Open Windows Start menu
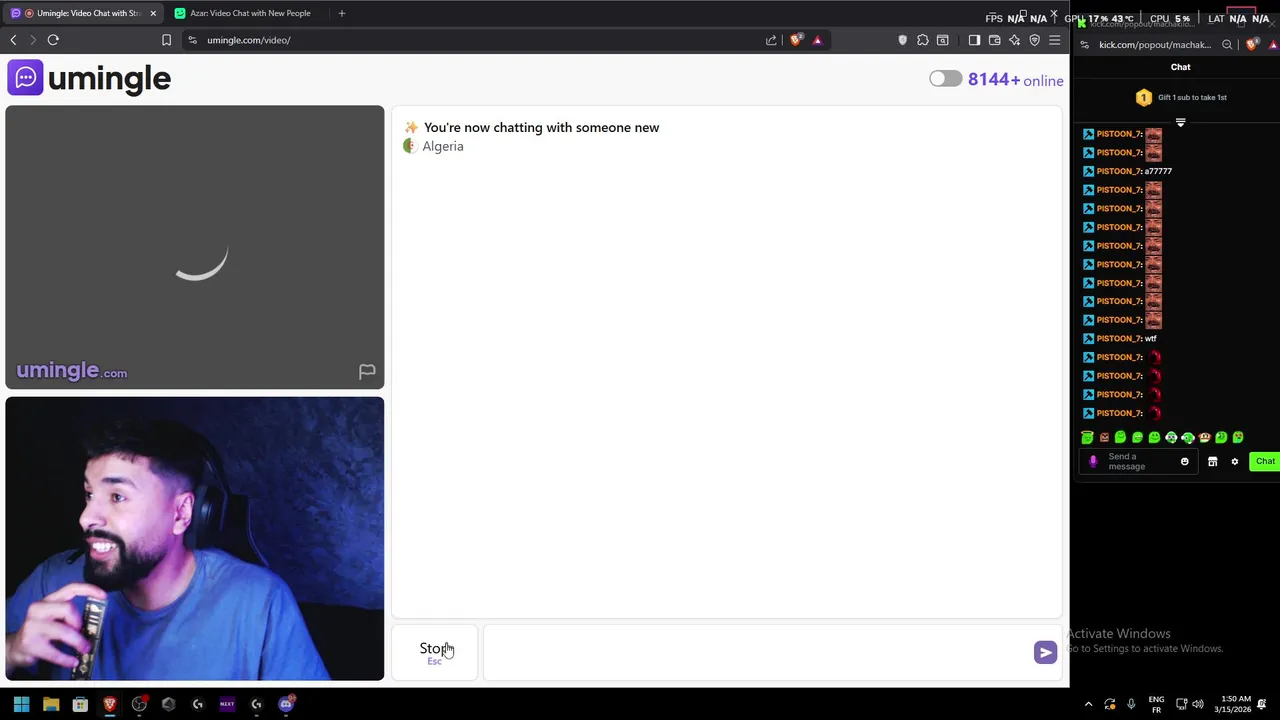 21,704
